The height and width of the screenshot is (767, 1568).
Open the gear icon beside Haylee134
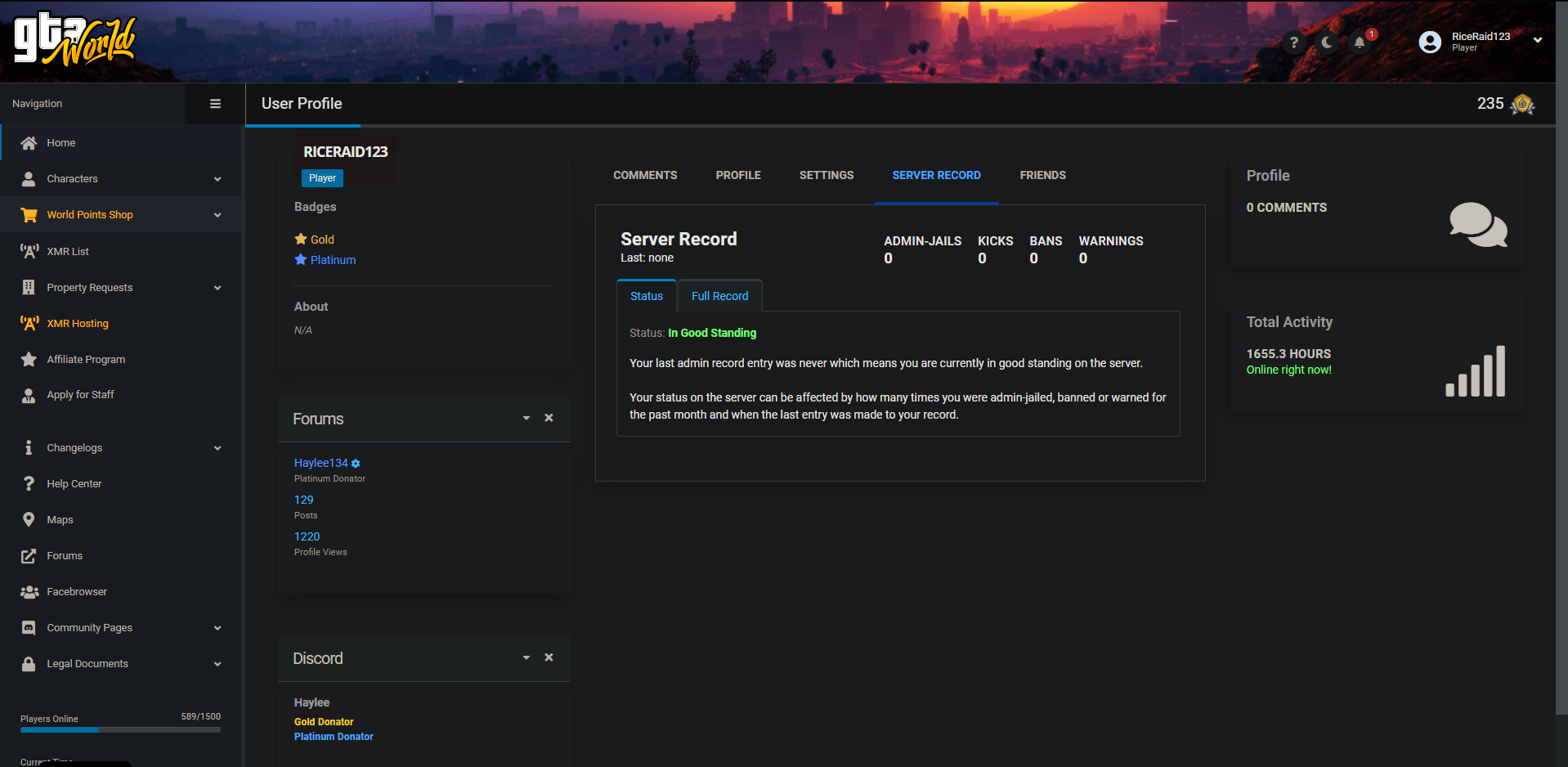pos(356,464)
